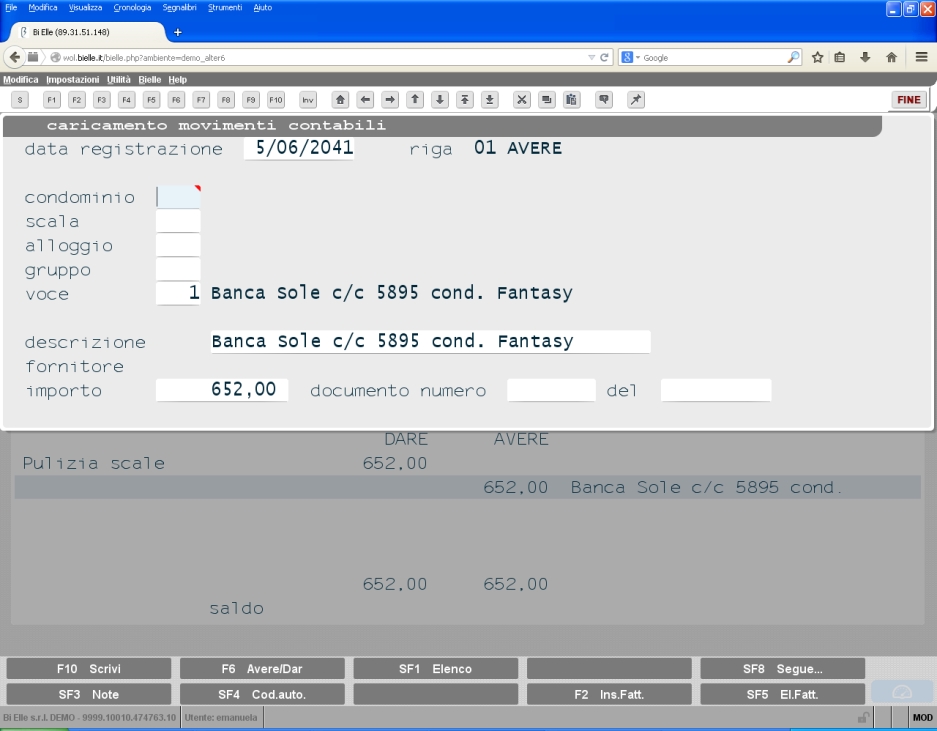Click SF1 Elenco button
The image size is (937, 731).
click(x=436, y=669)
